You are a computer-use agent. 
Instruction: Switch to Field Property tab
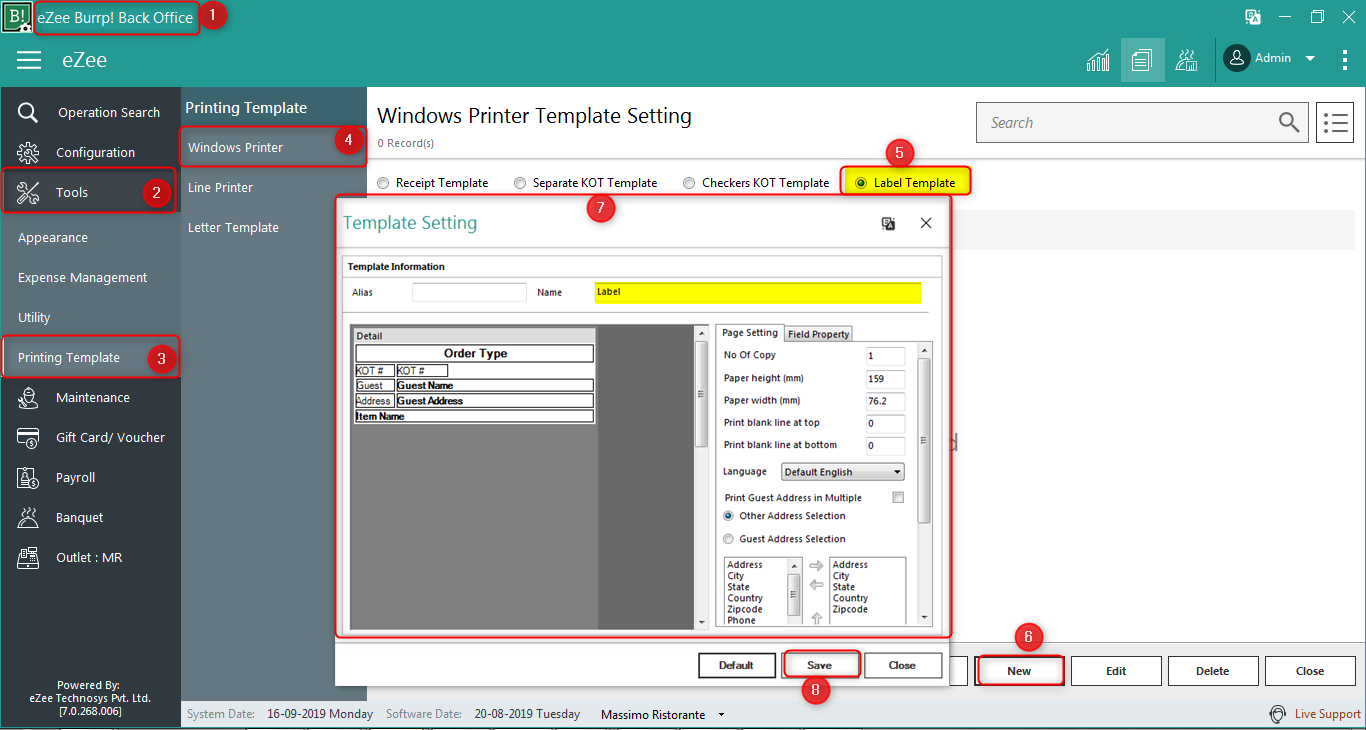click(818, 334)
